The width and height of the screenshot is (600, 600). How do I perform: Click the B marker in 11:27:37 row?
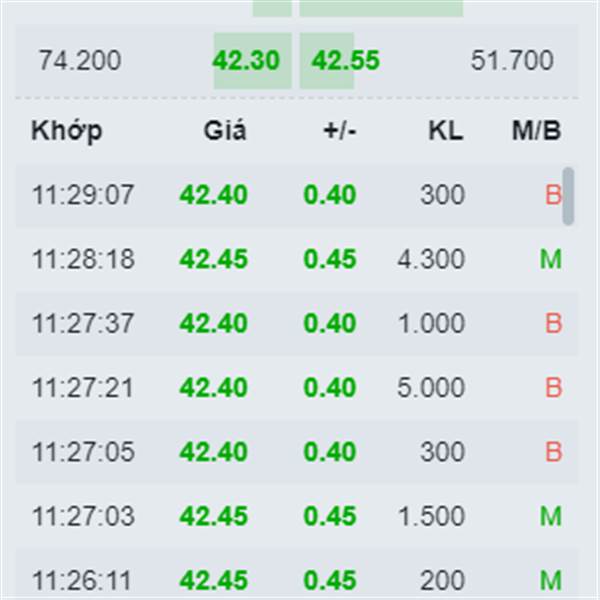point(554,323)
